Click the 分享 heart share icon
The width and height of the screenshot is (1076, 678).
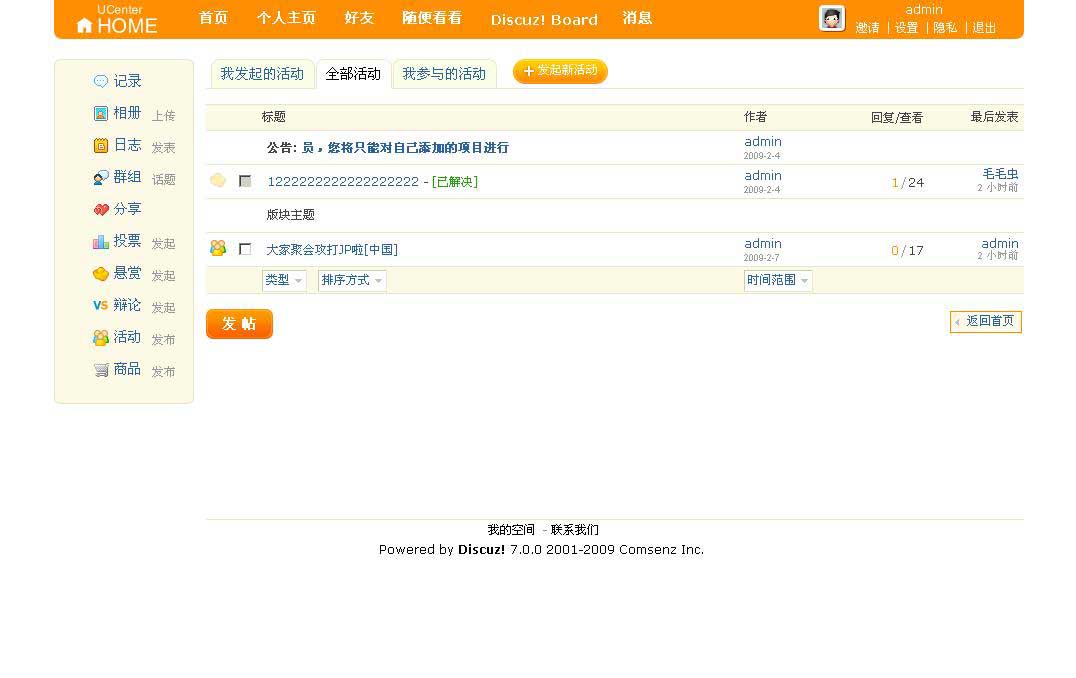[100, 209]
